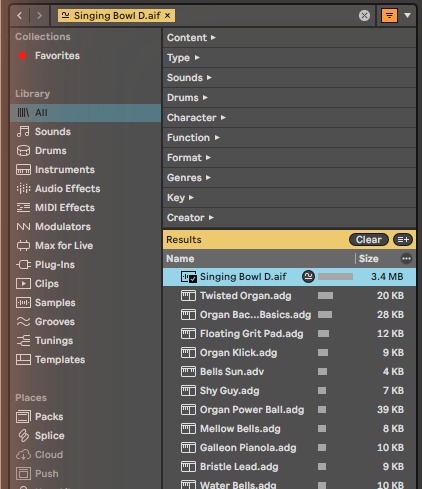Click the Bells Sun.adv preset icon
Viewport: 422px width, 489px height.
click(188, 372)
